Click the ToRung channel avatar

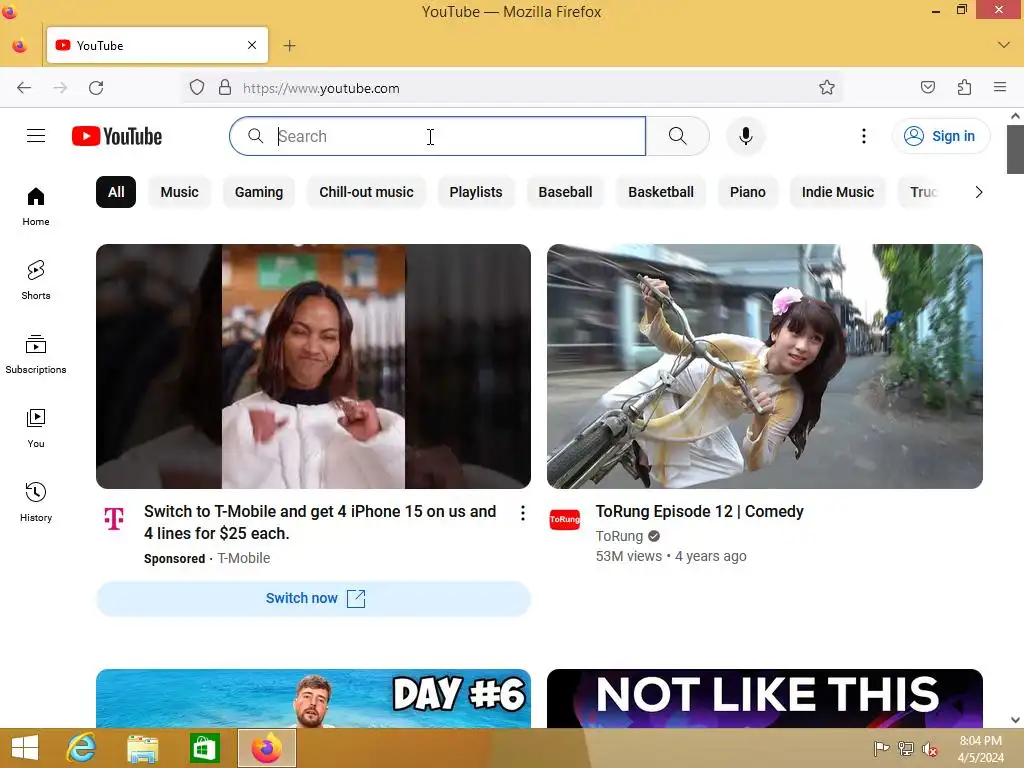[x=565, y=519]
